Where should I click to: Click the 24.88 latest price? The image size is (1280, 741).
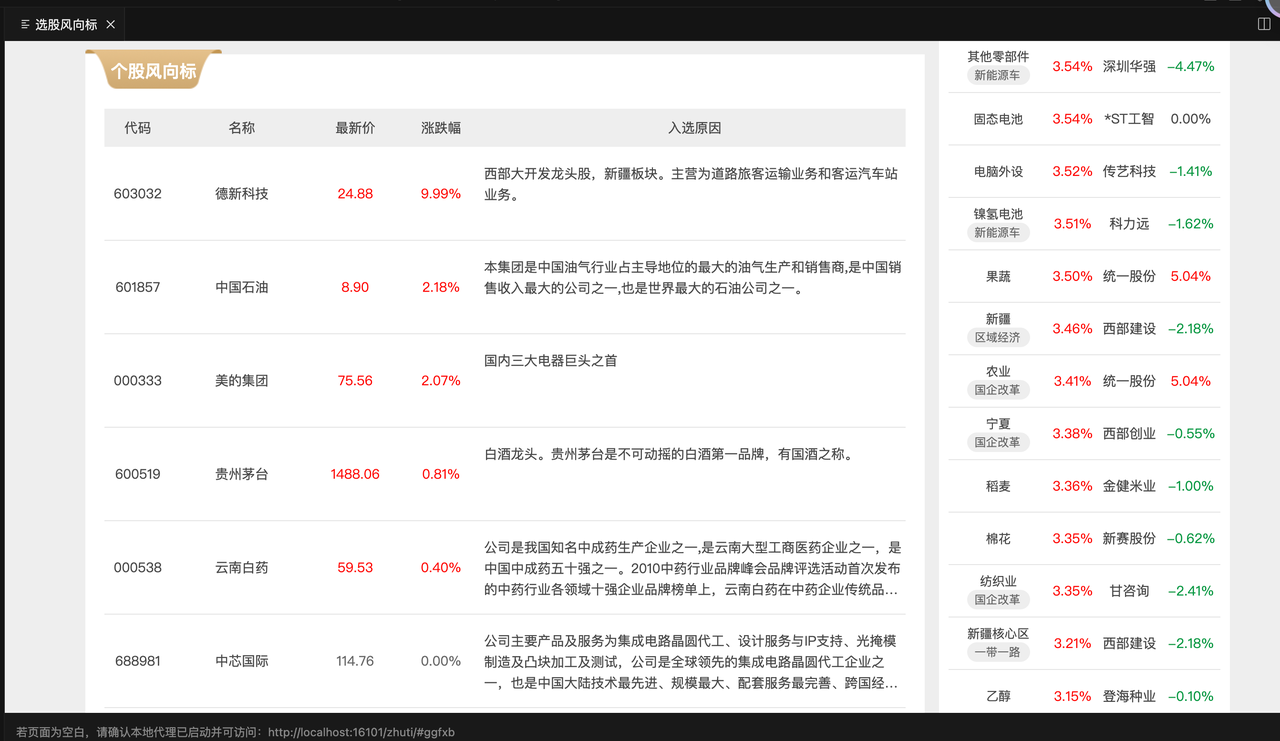coord(355,194)
